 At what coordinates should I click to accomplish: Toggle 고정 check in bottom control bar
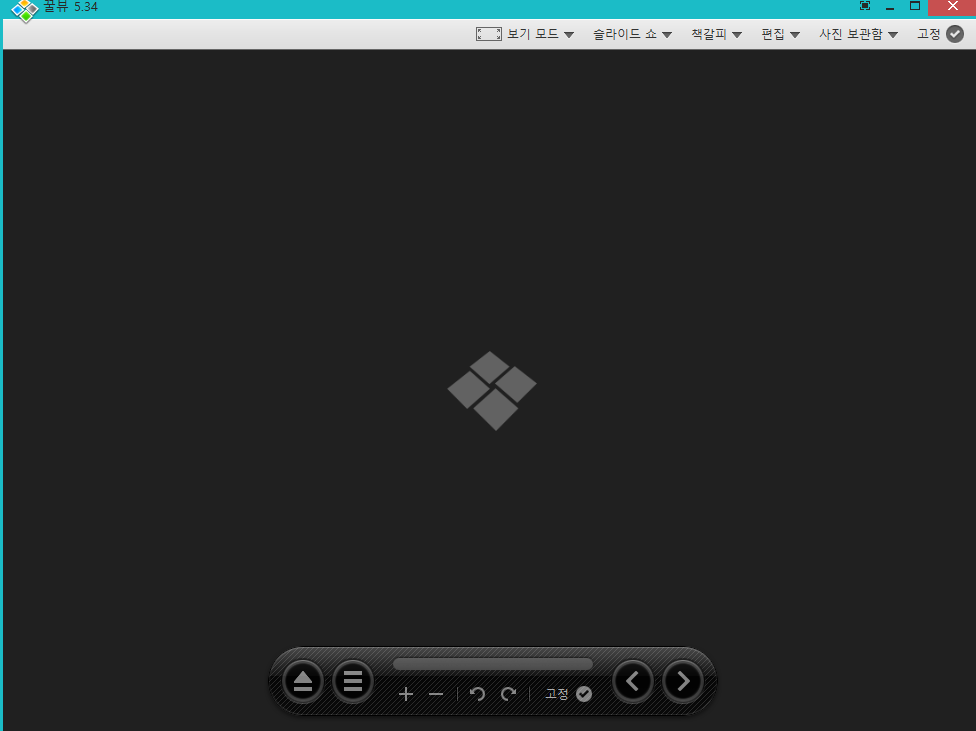(584, 694)
